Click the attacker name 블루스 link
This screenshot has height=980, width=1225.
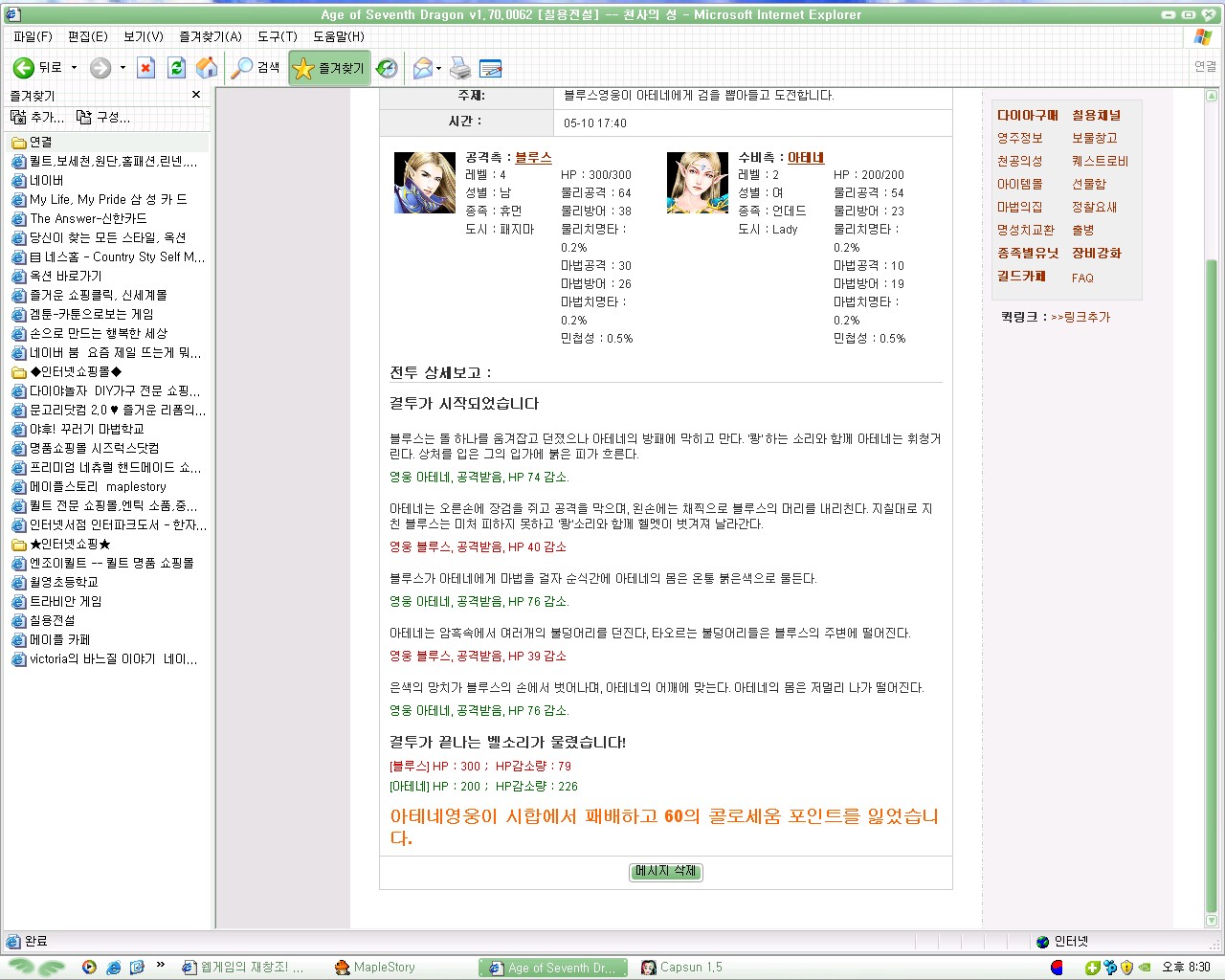click(x=533, y=157)
